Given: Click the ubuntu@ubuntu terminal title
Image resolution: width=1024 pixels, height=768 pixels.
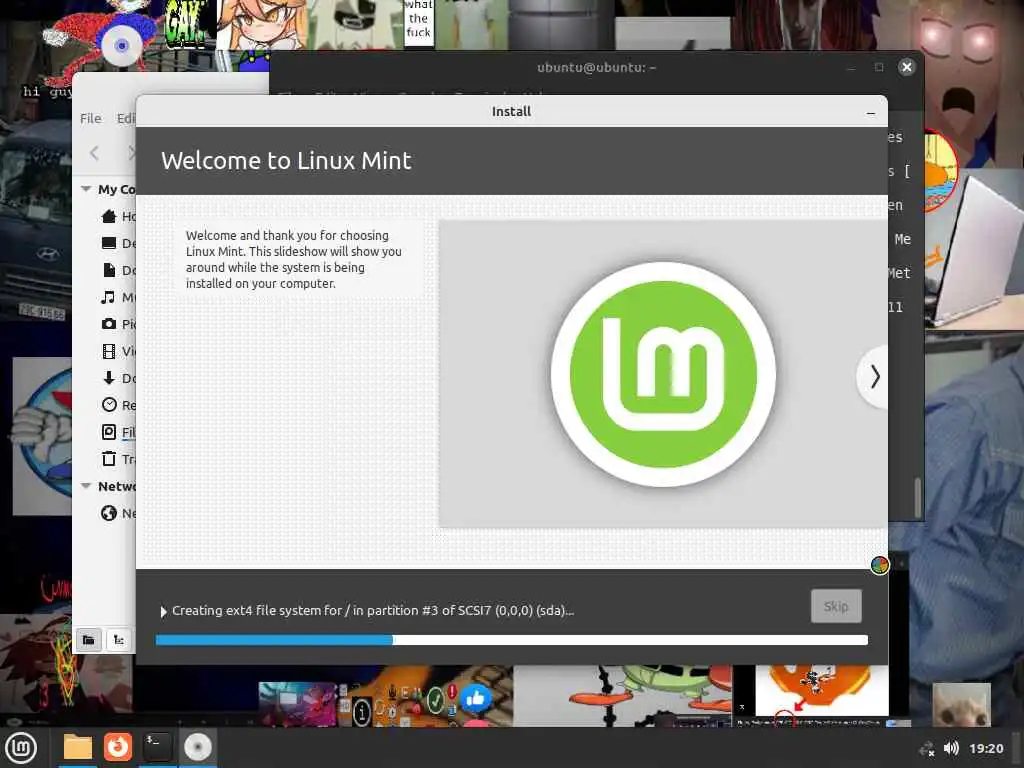Looking at the screenshot, I should coord(596,67).
